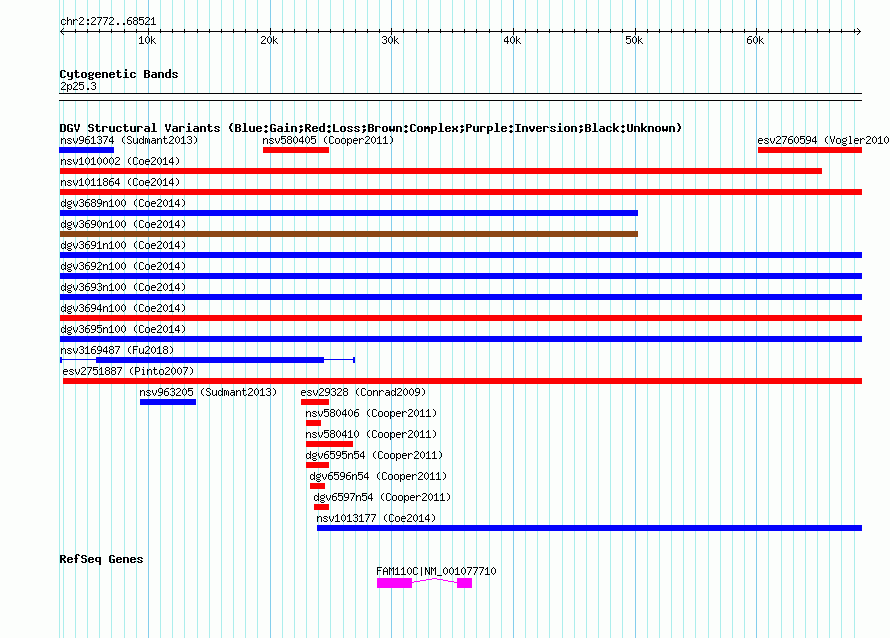
Task: Click the dgv6595n54 red loss bar
Action: pos(317,465)
